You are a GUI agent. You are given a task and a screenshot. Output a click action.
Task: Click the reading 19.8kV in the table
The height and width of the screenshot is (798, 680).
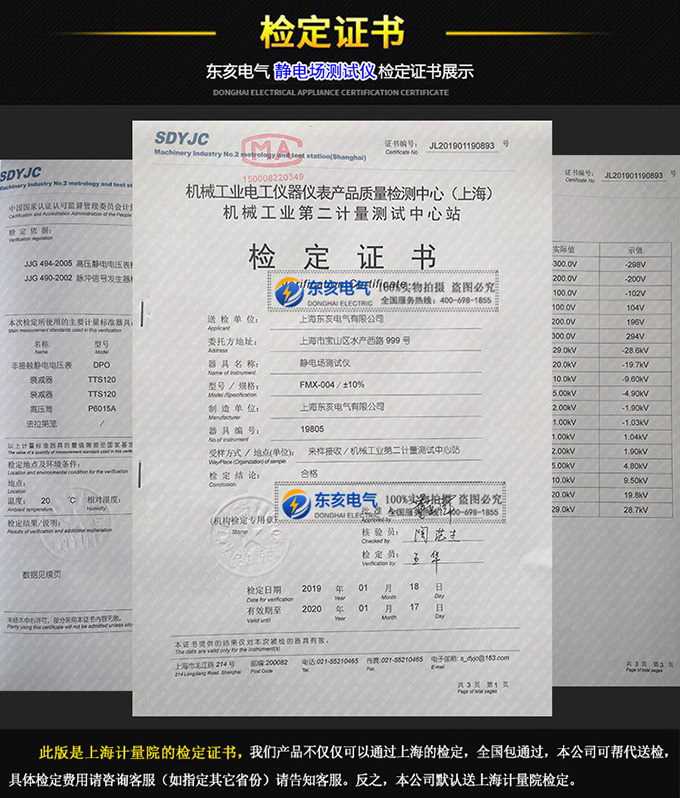coord(635,495)
